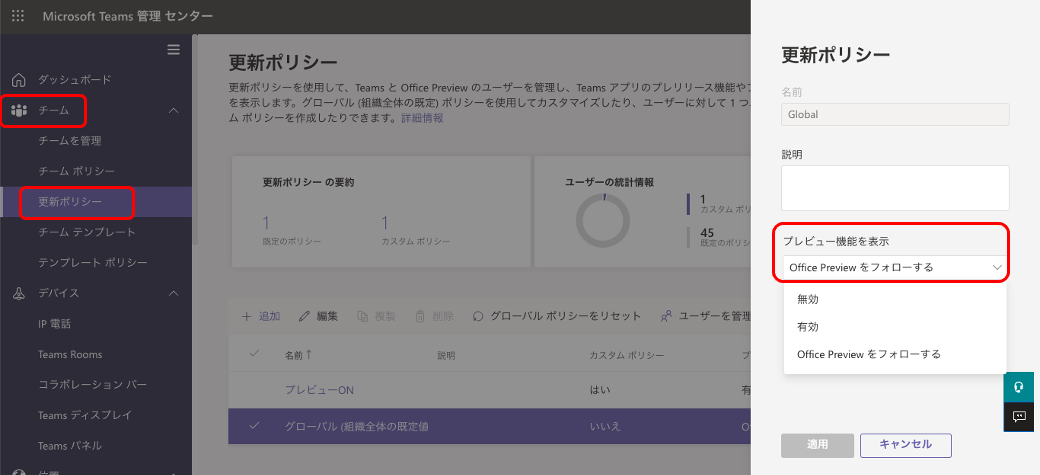Choose Office Preview をフォローする list option
Viewport: 1040px width, 475px height.
coord(895,354)
